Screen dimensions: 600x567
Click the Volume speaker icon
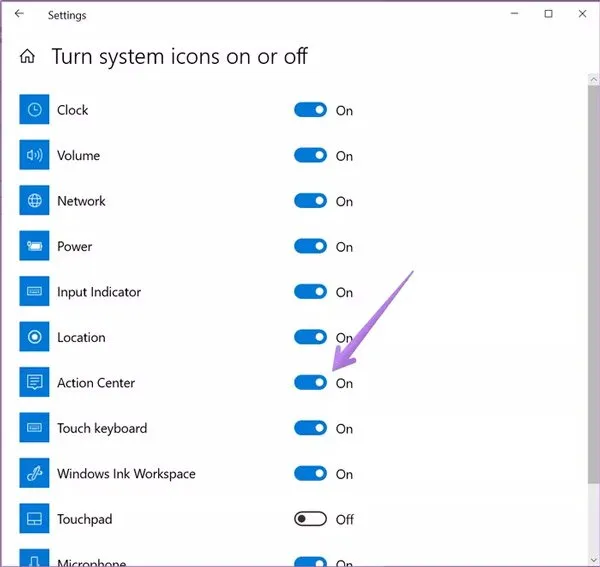click(x=35, y=156)
